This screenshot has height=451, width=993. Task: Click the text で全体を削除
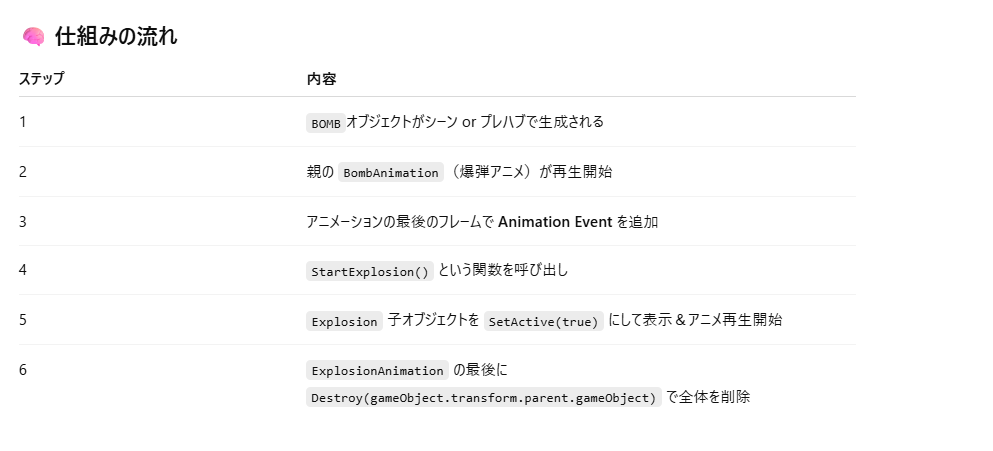click(708, 397)
